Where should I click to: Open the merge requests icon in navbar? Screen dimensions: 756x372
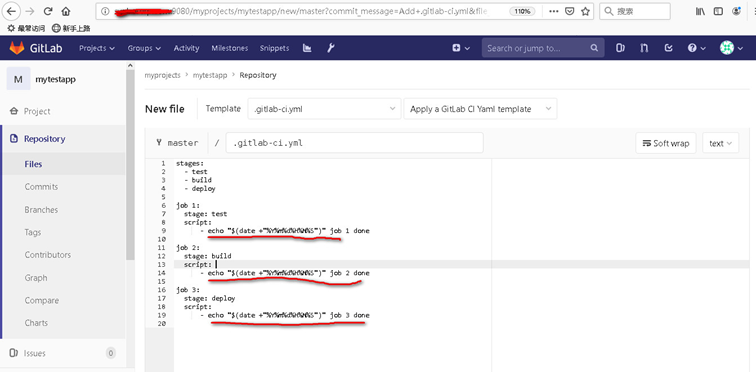645,48
